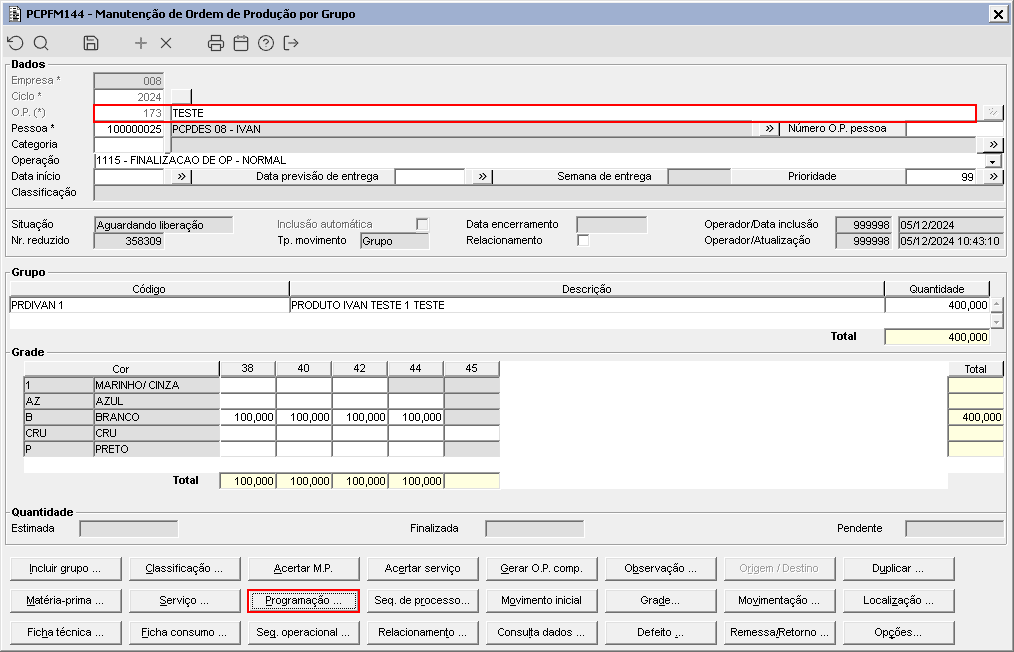Open lookup beside Data previsão de entrega
The height and width of the screenshot is (652, 1014).
[481, 177]
